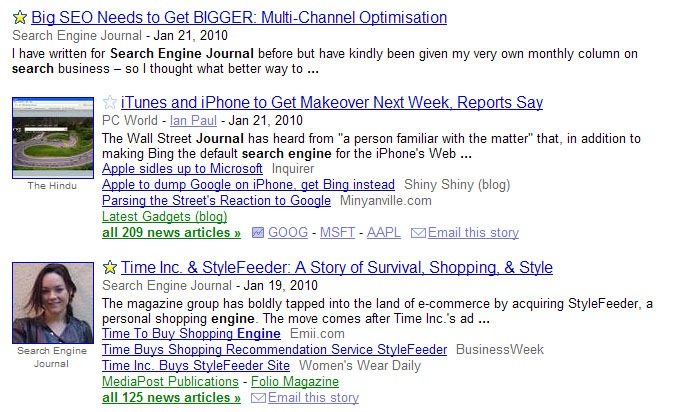Open Time Inc. Buys StyleFeeder Site article
Image resolution: width=682 pixels, height=412 pixels.
(196, 365)
